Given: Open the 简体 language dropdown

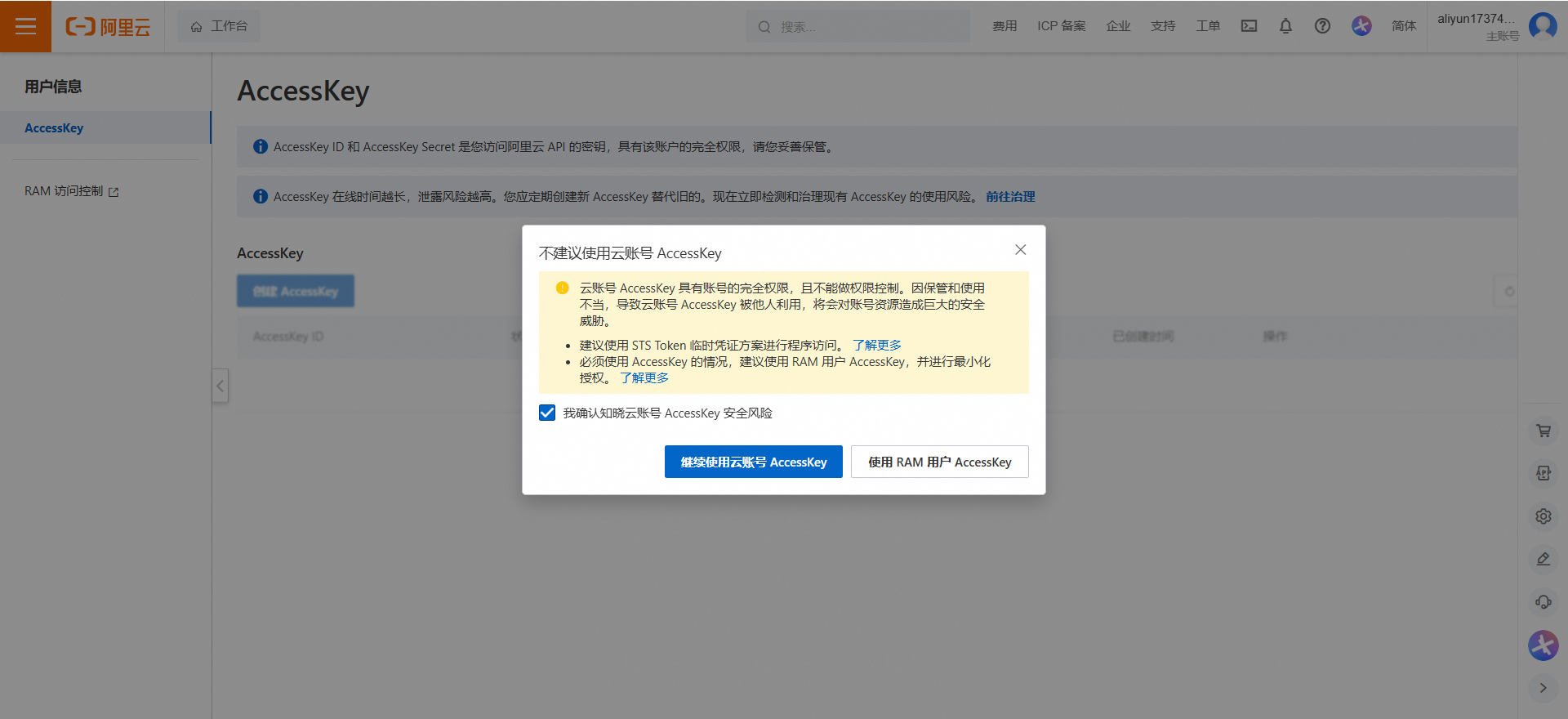Looking at the screenshot, I should (x=1403, y=26).
